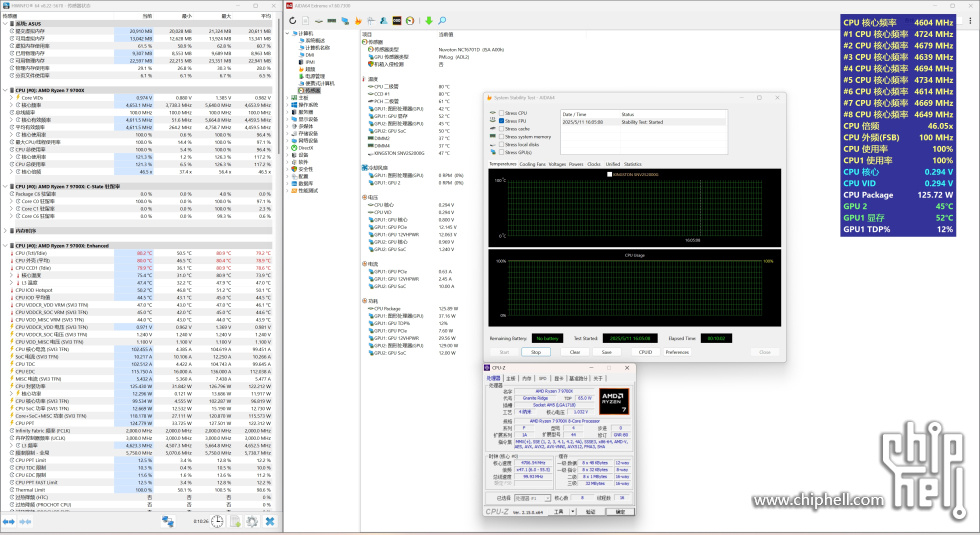This screenshot has width=980, height=535.
Task: Click the validate button in CPU-Z footer
Action: [x=590, y=511]
